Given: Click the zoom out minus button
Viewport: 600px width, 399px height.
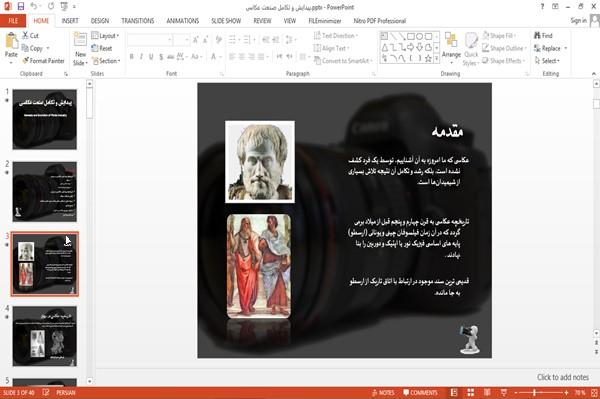Looking at the screenshot, I should [515, 392].
